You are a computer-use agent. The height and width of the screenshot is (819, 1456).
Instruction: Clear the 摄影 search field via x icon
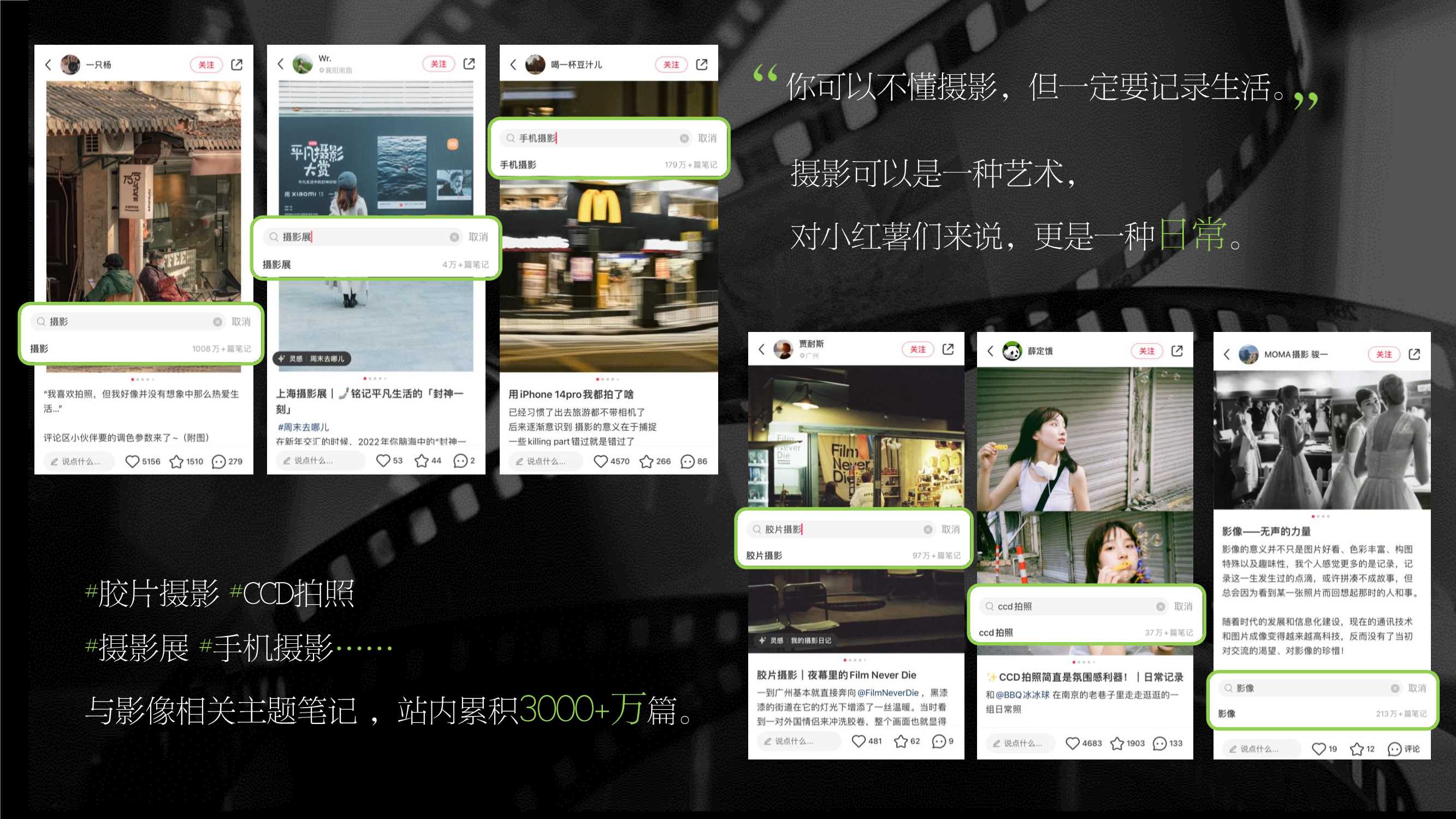[x=217, y=321]
